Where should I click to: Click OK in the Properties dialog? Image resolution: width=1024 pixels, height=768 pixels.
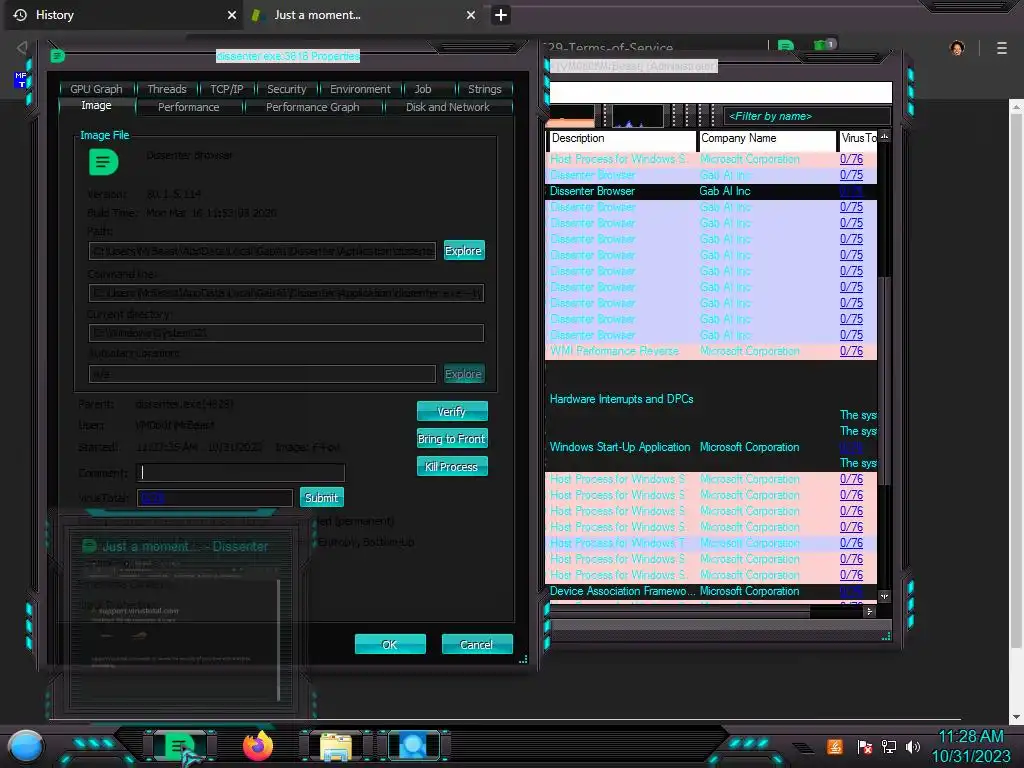pyautogui.click(x=390, y=645)
